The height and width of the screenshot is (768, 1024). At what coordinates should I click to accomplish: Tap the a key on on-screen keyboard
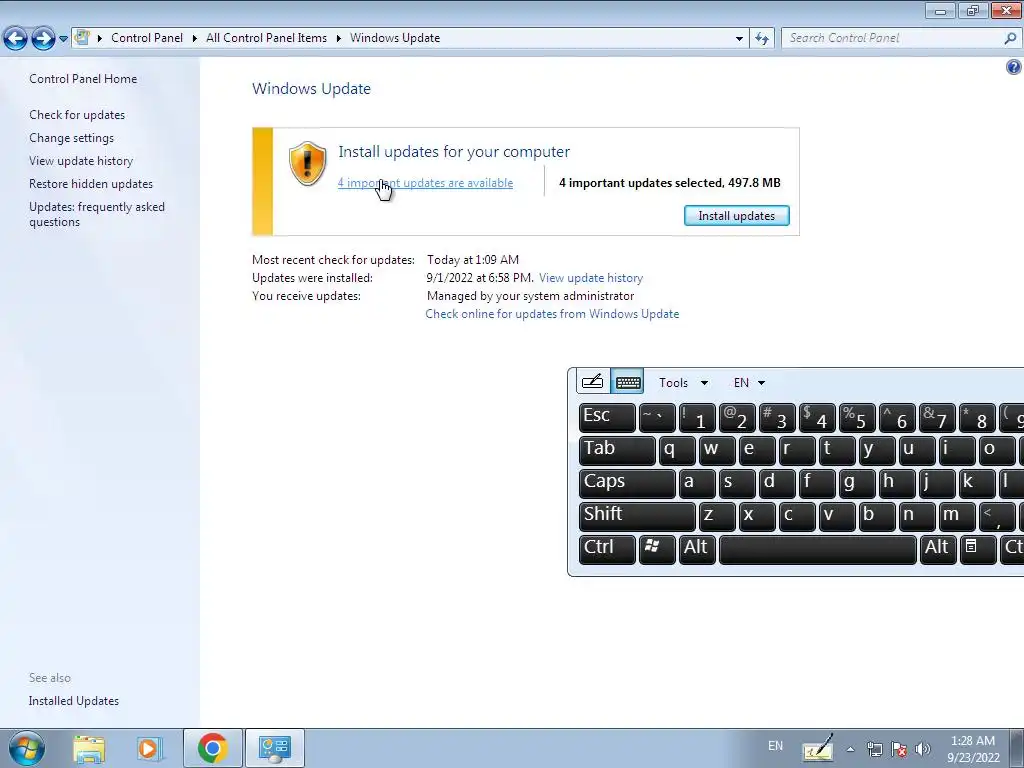point(697,483)
